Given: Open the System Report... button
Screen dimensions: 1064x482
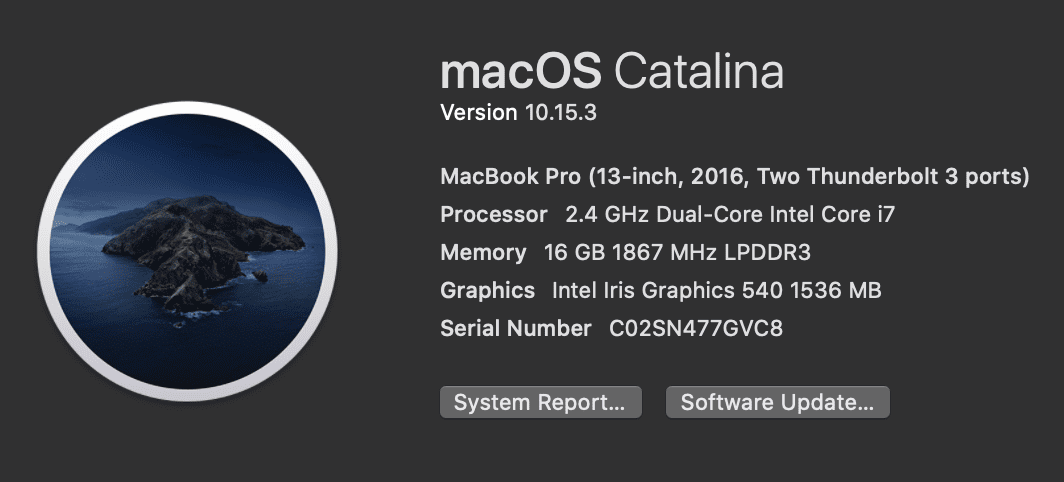Looking at the screenshot, I should (541, 402).
